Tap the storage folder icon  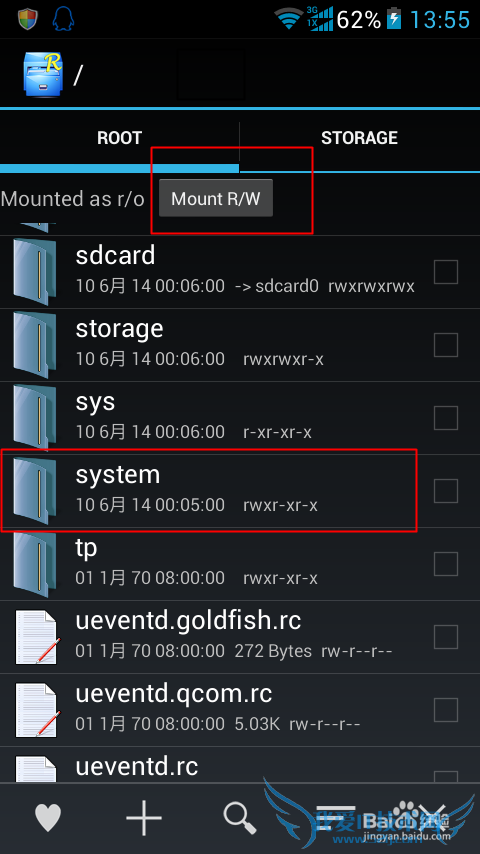click(34, 345)
